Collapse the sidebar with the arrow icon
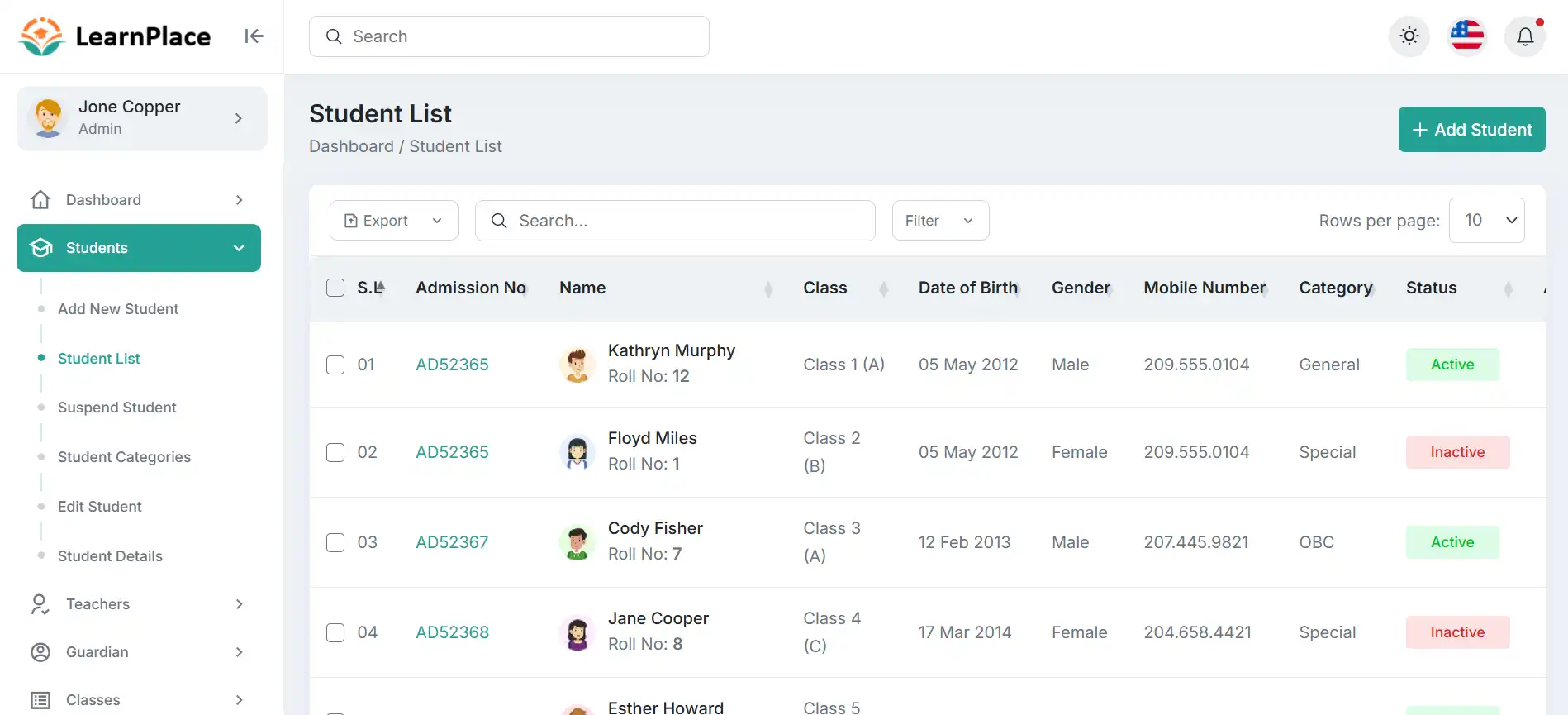The height and width of the screenshot is (715, 1568). [x=254, y=36]
